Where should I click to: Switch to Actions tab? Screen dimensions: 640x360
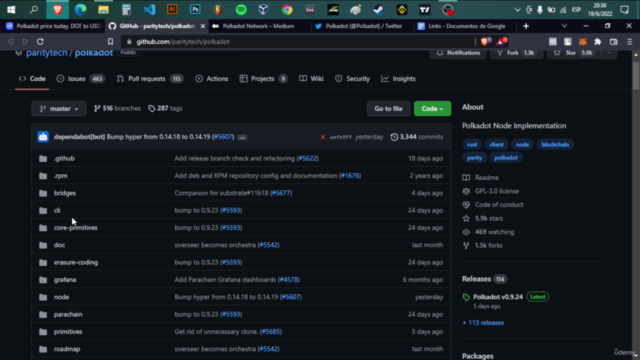pos(211,79)
